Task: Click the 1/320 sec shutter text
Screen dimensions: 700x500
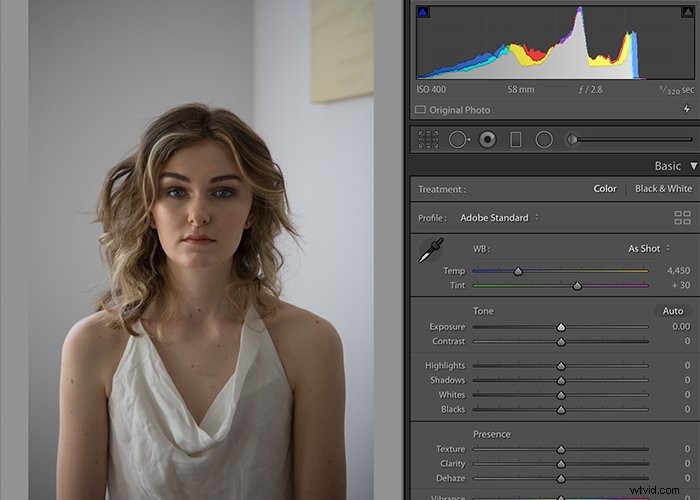Action: tap(677, 90)
